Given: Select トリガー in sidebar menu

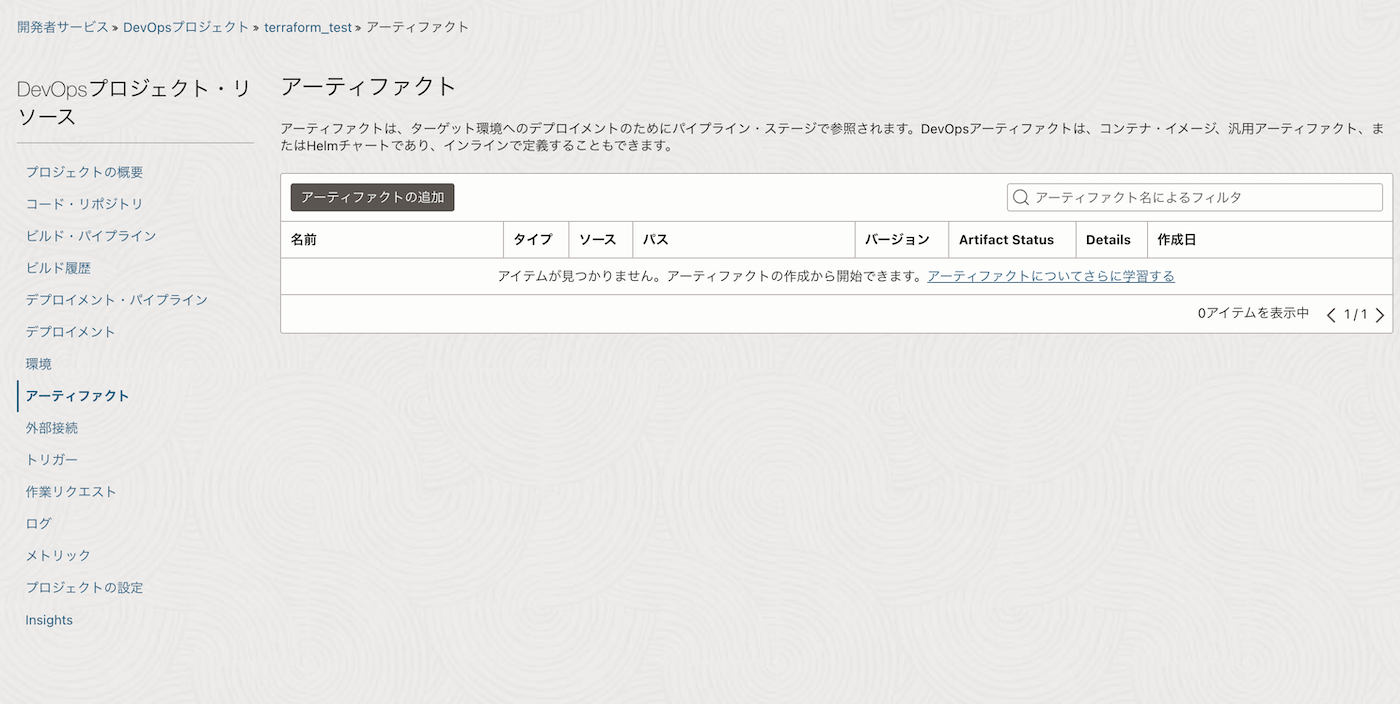Looking at the screenshot, I should tap(52, 460).
